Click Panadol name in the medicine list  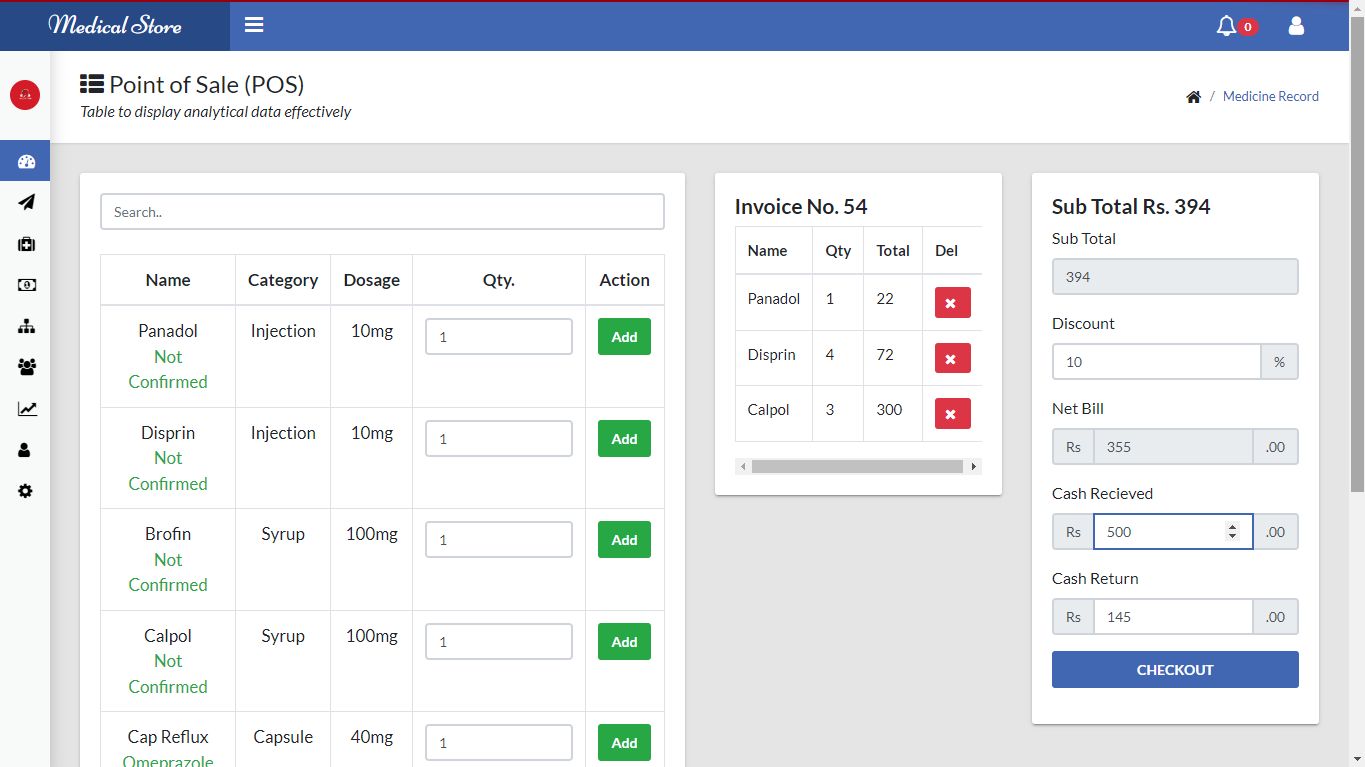(168, 331)
